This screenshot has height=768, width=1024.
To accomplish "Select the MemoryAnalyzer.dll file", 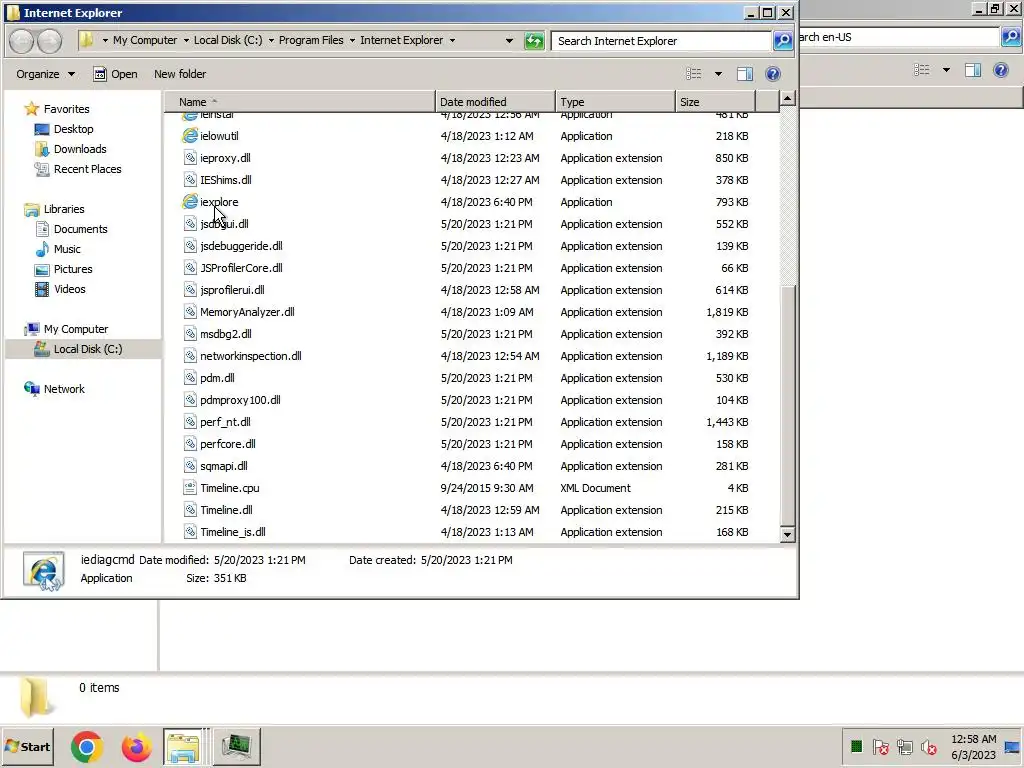I will 247,312.
